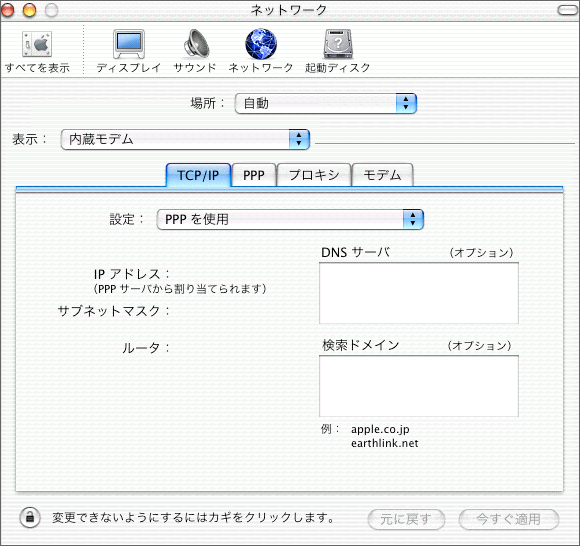580x546 pixels.
Task: Open the 起動ディスク startup disk icon
Action: (x=338, y=44)
